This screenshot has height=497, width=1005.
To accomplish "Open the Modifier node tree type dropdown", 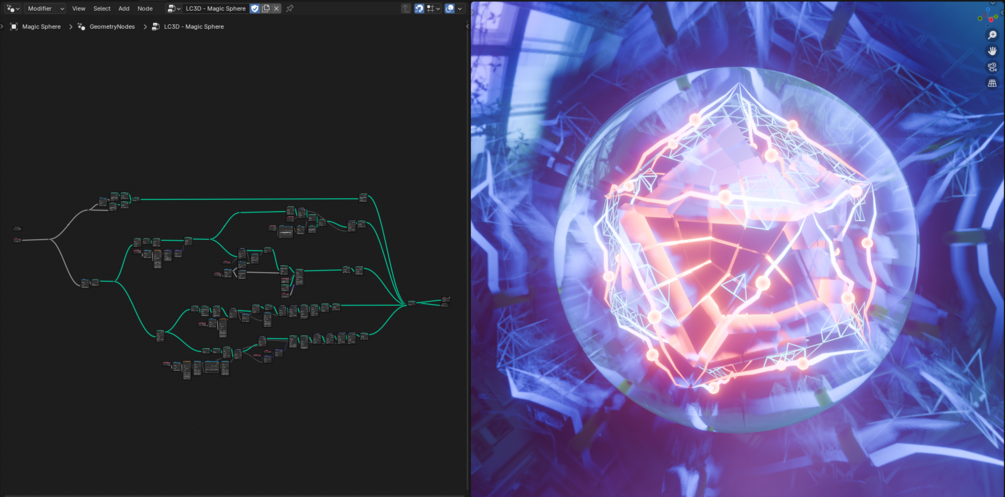I will [45, 8].
